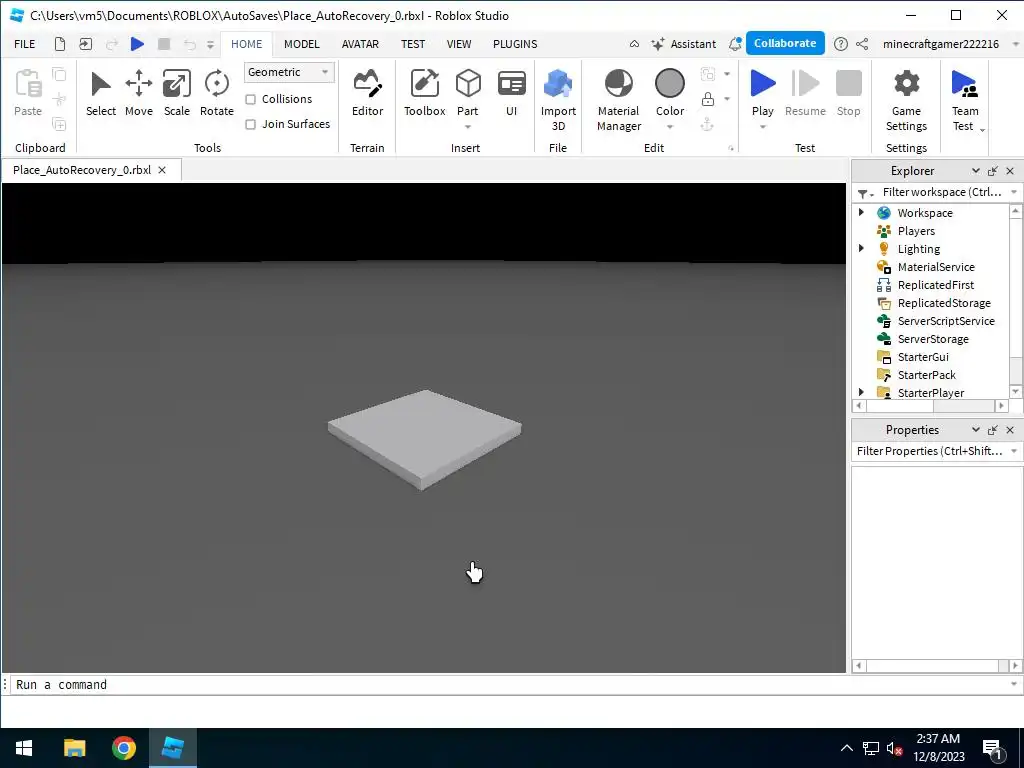Open the UI insert tool
This screenshot has height=768, width=1024.
coord(511,94)
